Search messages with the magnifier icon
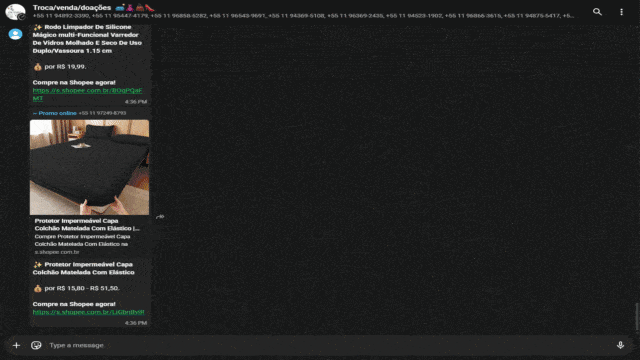Screen dimensions: 640x360 click(x=597, y=12)
